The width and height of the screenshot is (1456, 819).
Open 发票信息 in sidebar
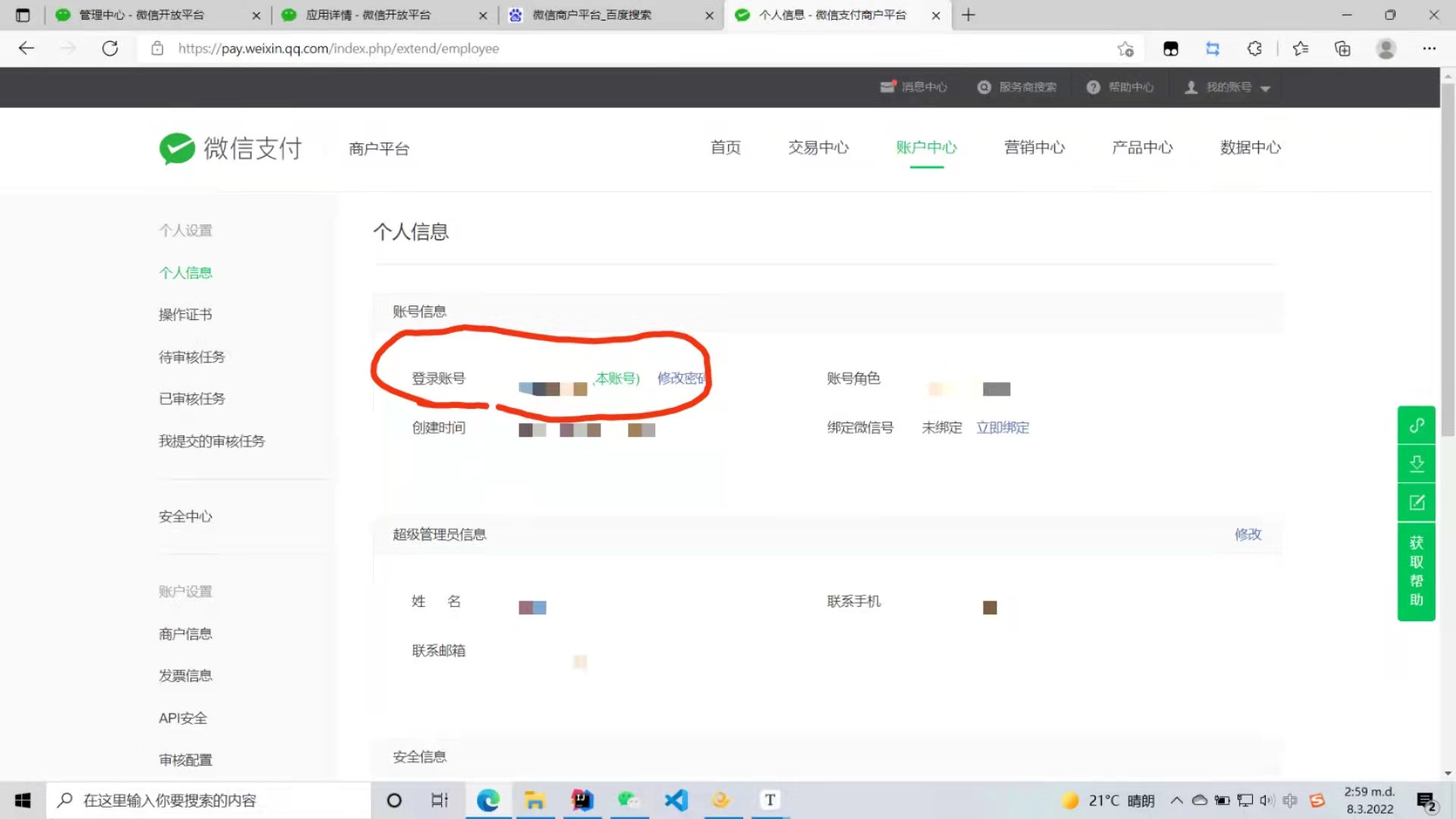click(x=186, y=676)
